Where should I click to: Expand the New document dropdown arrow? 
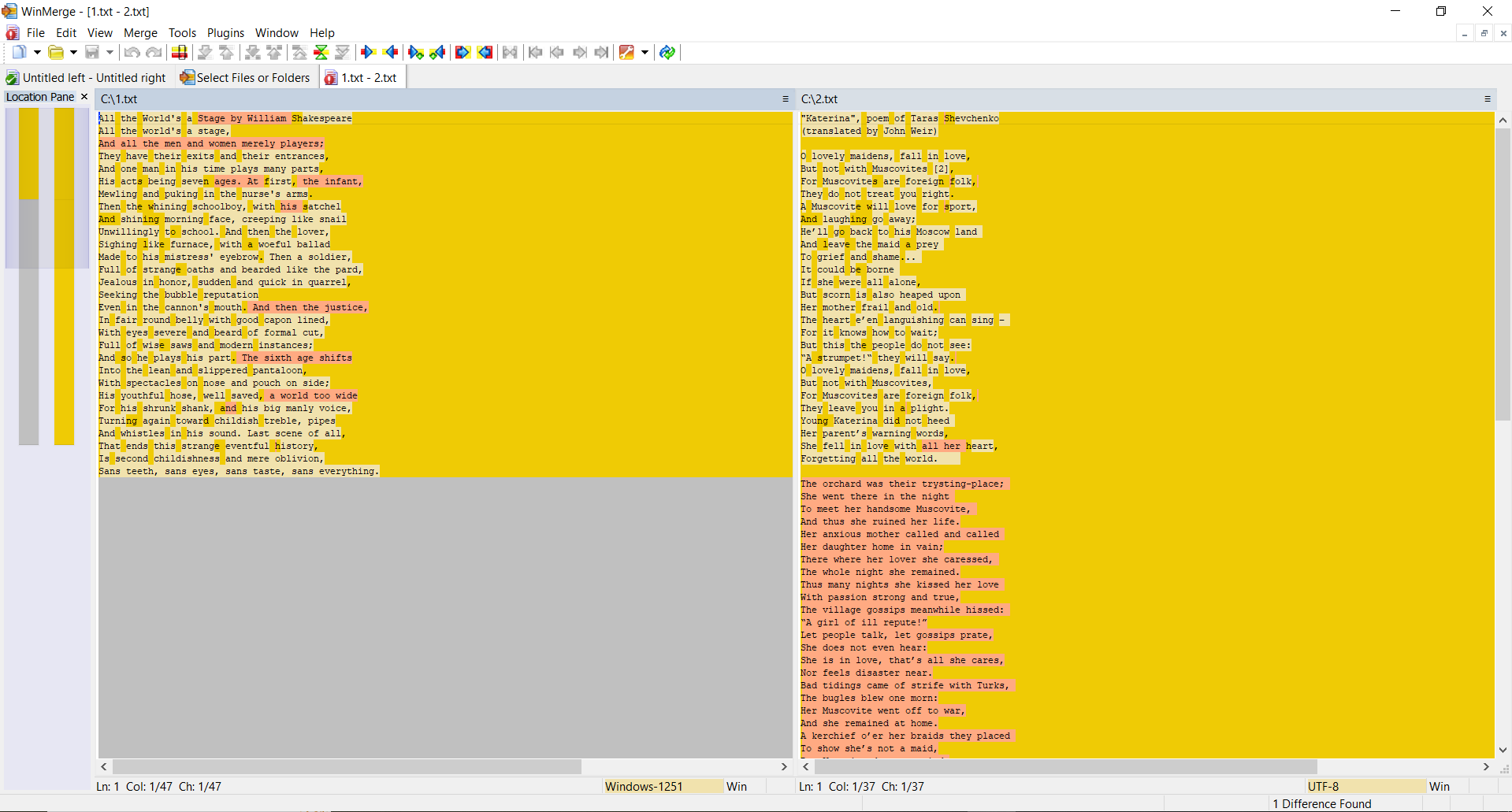tap(37, 52)
